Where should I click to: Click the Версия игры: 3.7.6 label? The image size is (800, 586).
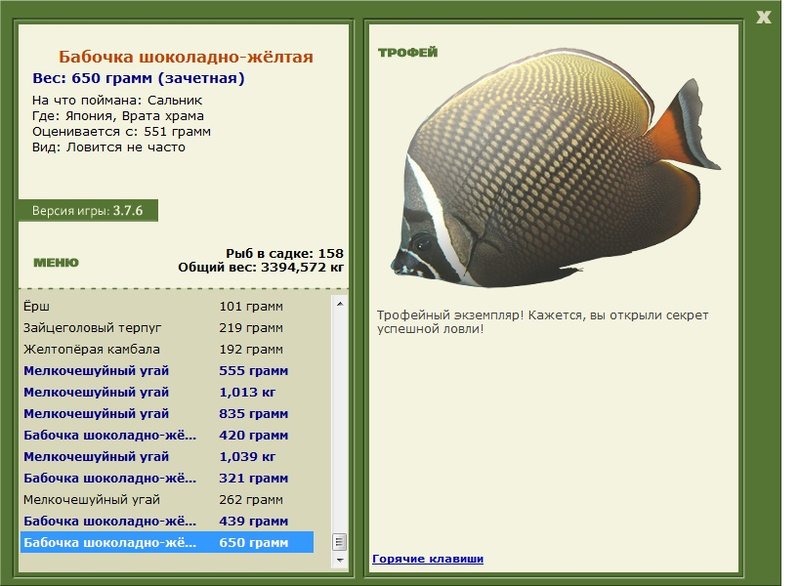pyautogui.click(x=88, y=211)
